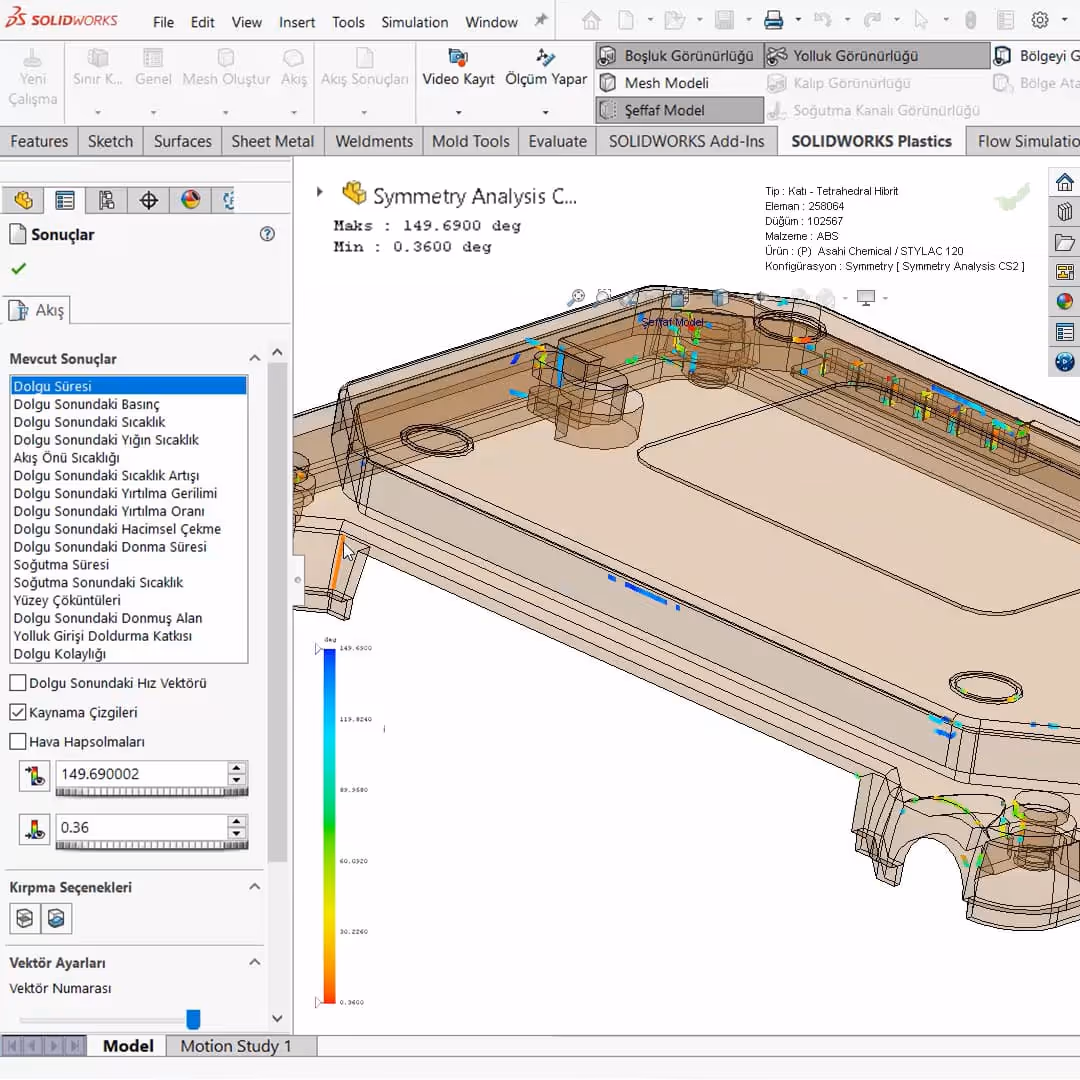The height and width of the screenshot is (1080, 1080).
Task: Collapse the Mevcut Sonuçlar section
Action: coord(255,358)
